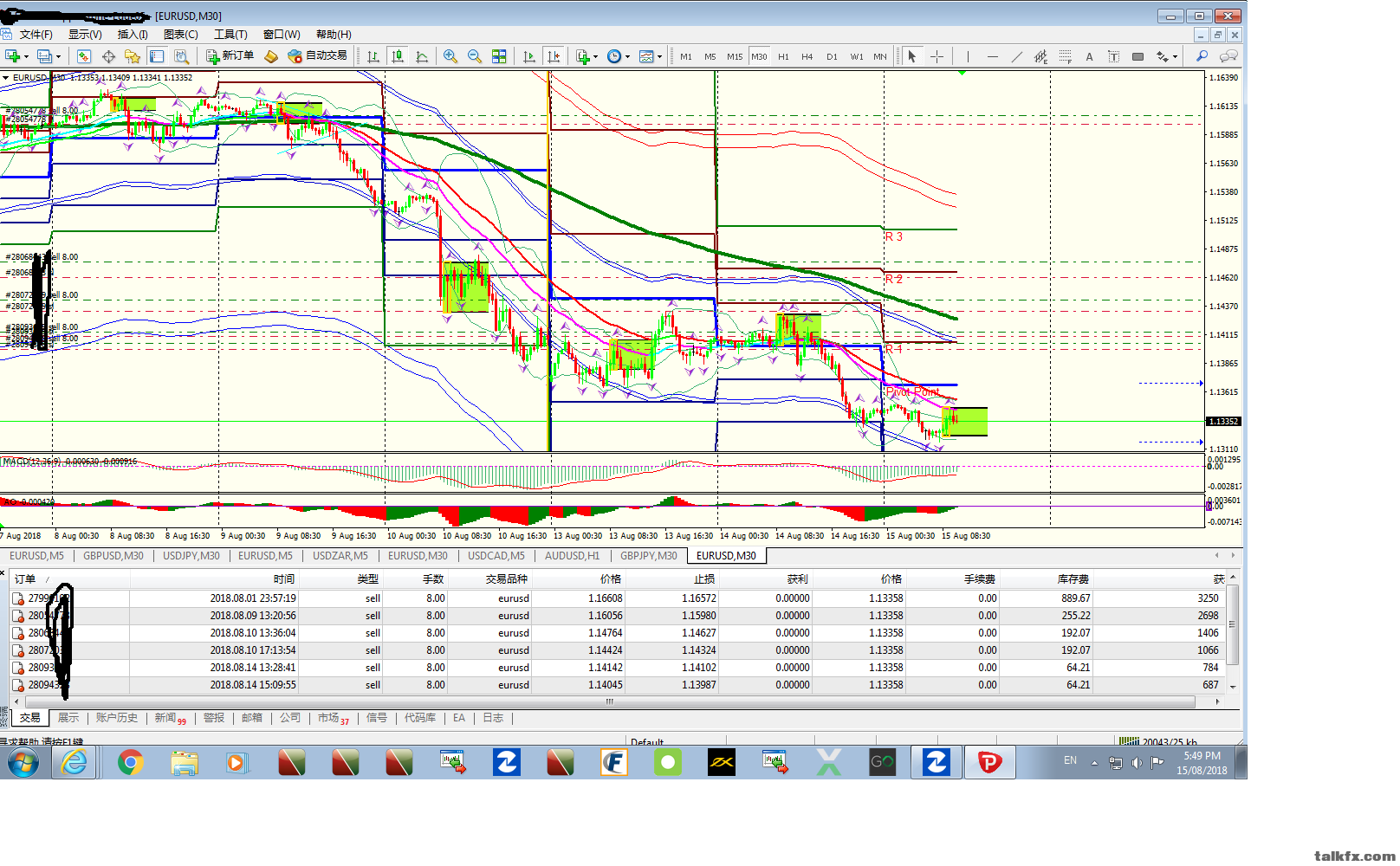Screen dimensions: 1400x866
Task: Zoom in on the chart
Action: coord(450,56)
